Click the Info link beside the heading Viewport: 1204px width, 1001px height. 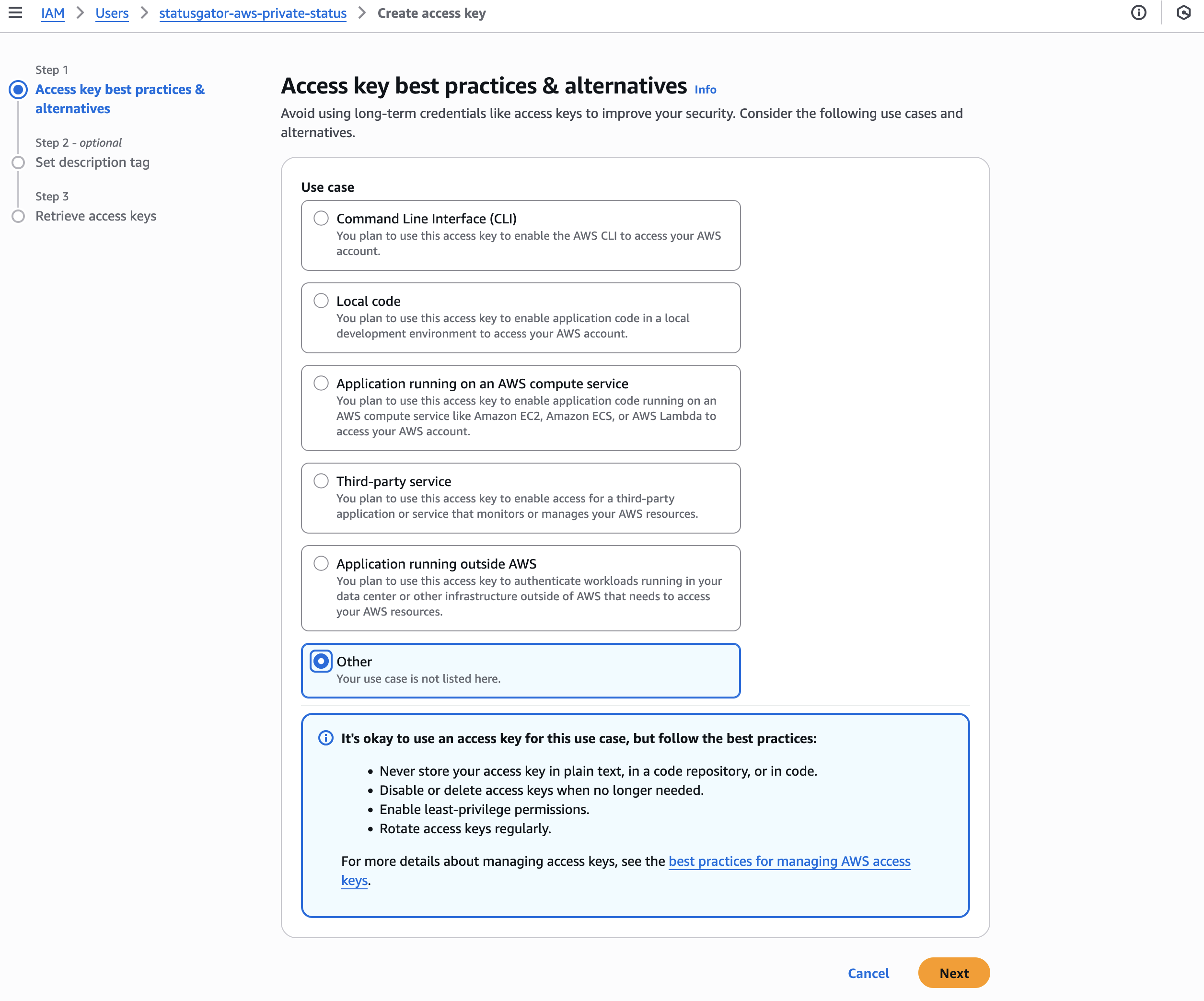coord(705,90)
